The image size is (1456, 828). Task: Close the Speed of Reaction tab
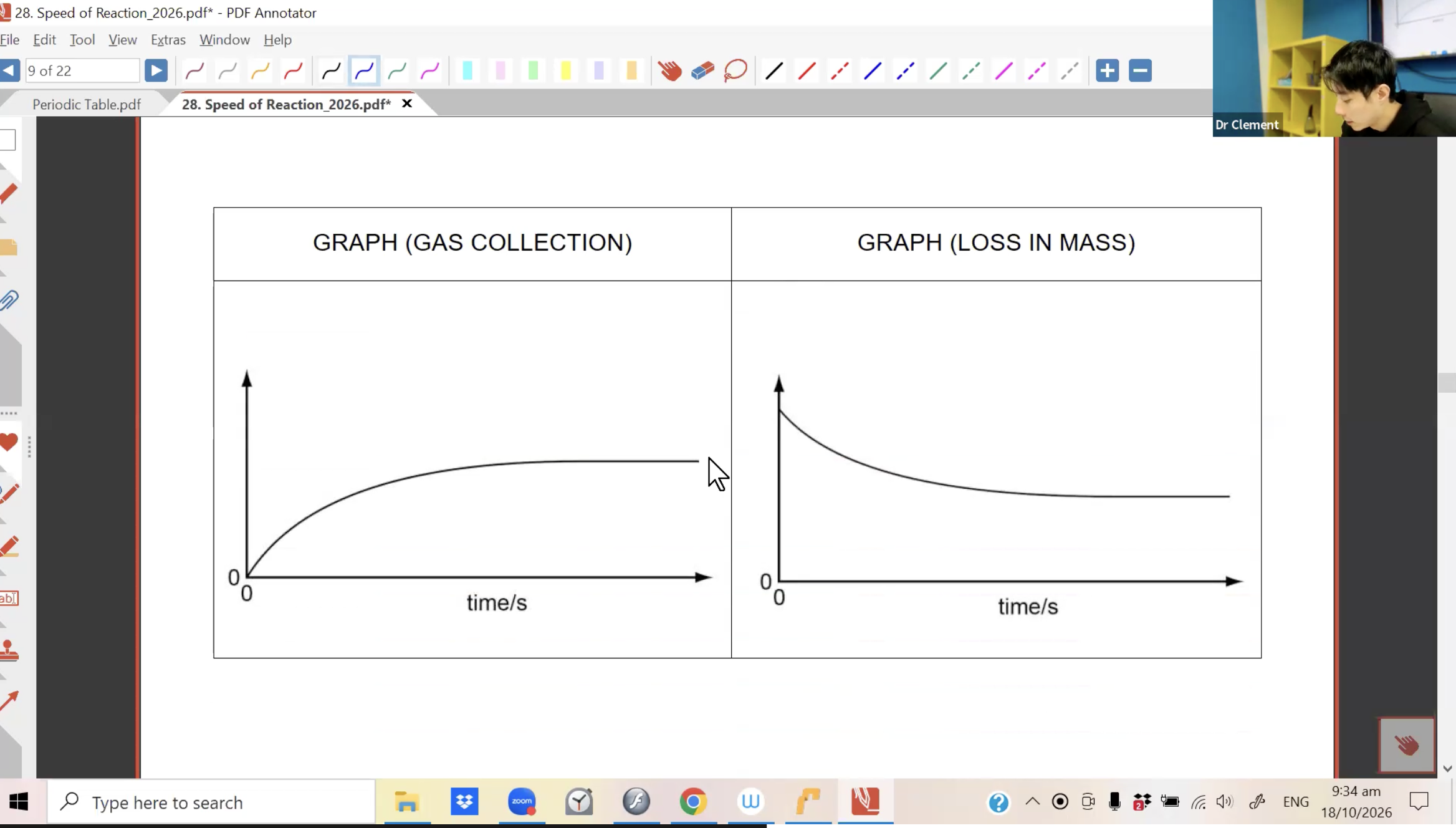point(407,103)
